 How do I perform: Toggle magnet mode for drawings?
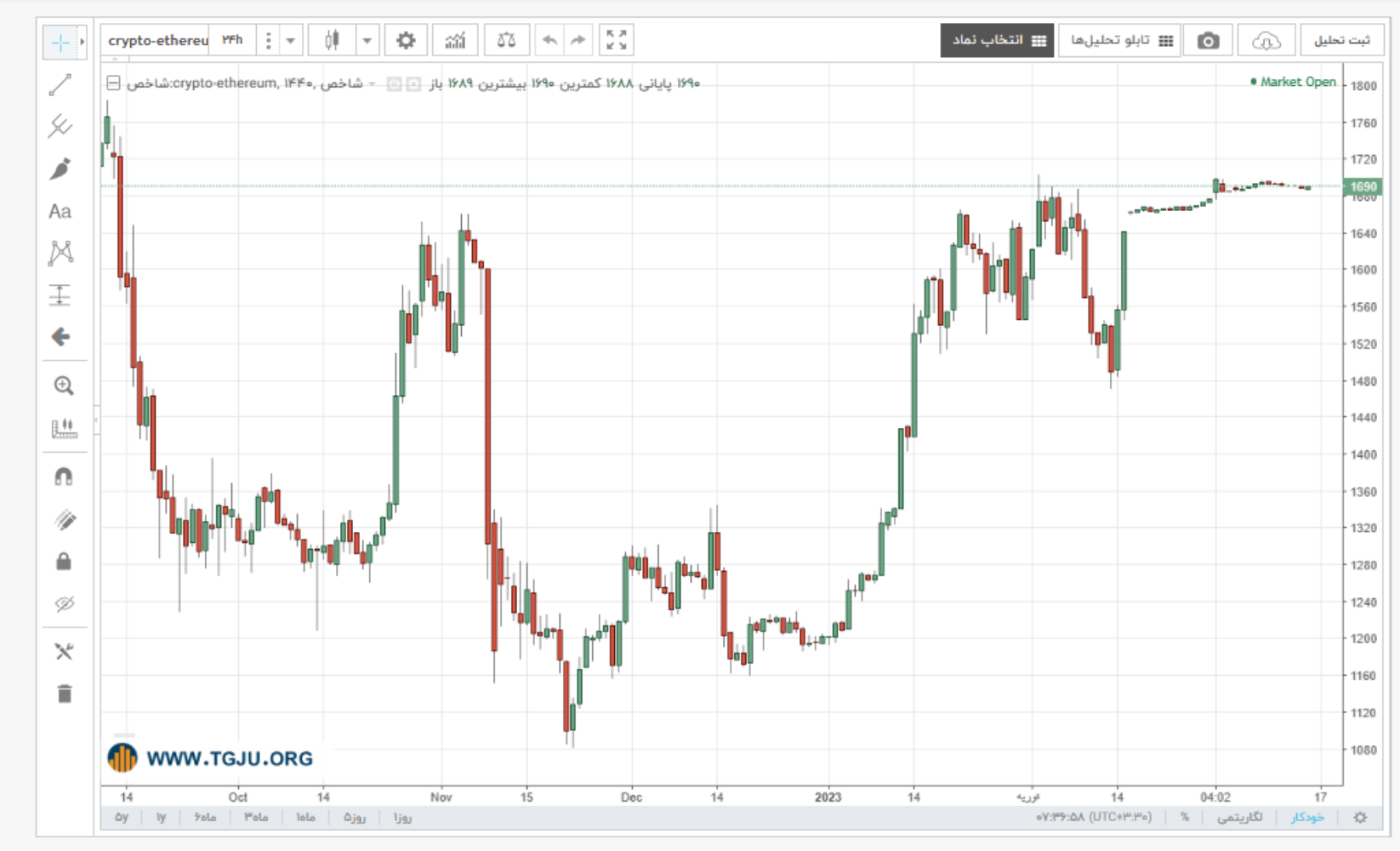click(64, 477)
